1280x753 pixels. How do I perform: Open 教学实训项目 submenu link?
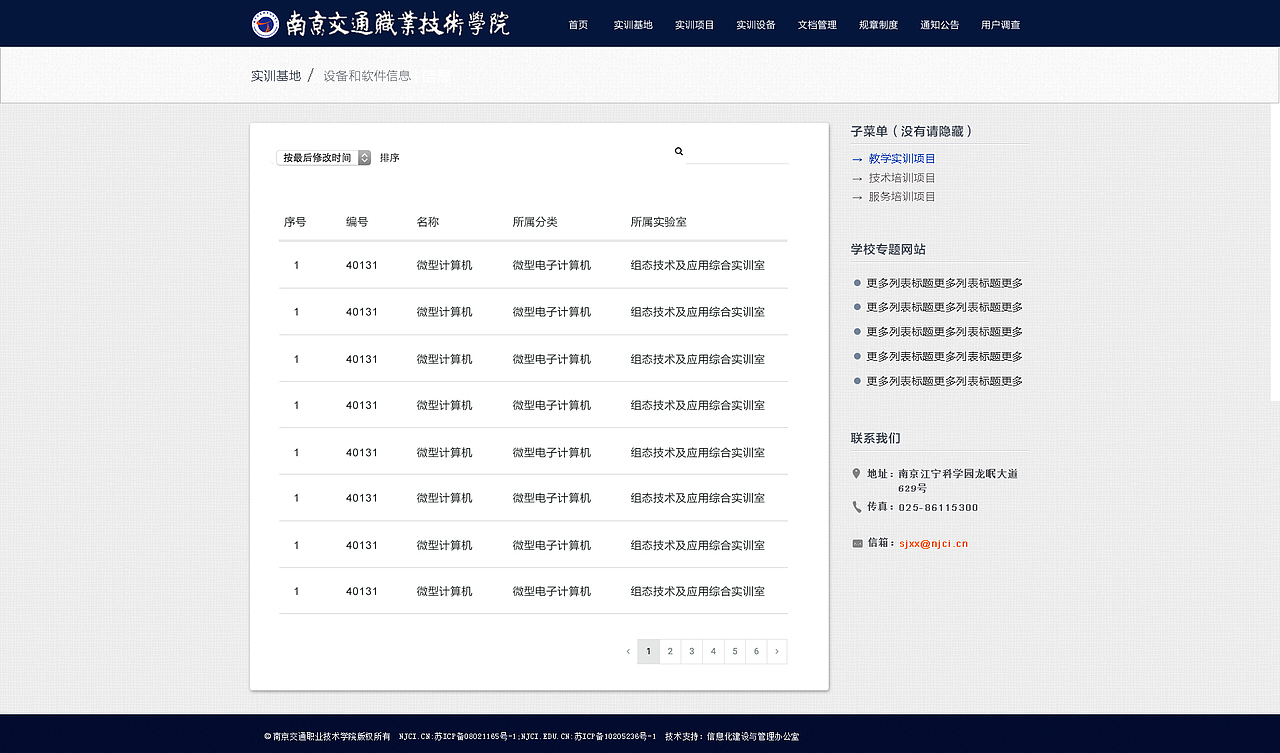pos(902,159)
